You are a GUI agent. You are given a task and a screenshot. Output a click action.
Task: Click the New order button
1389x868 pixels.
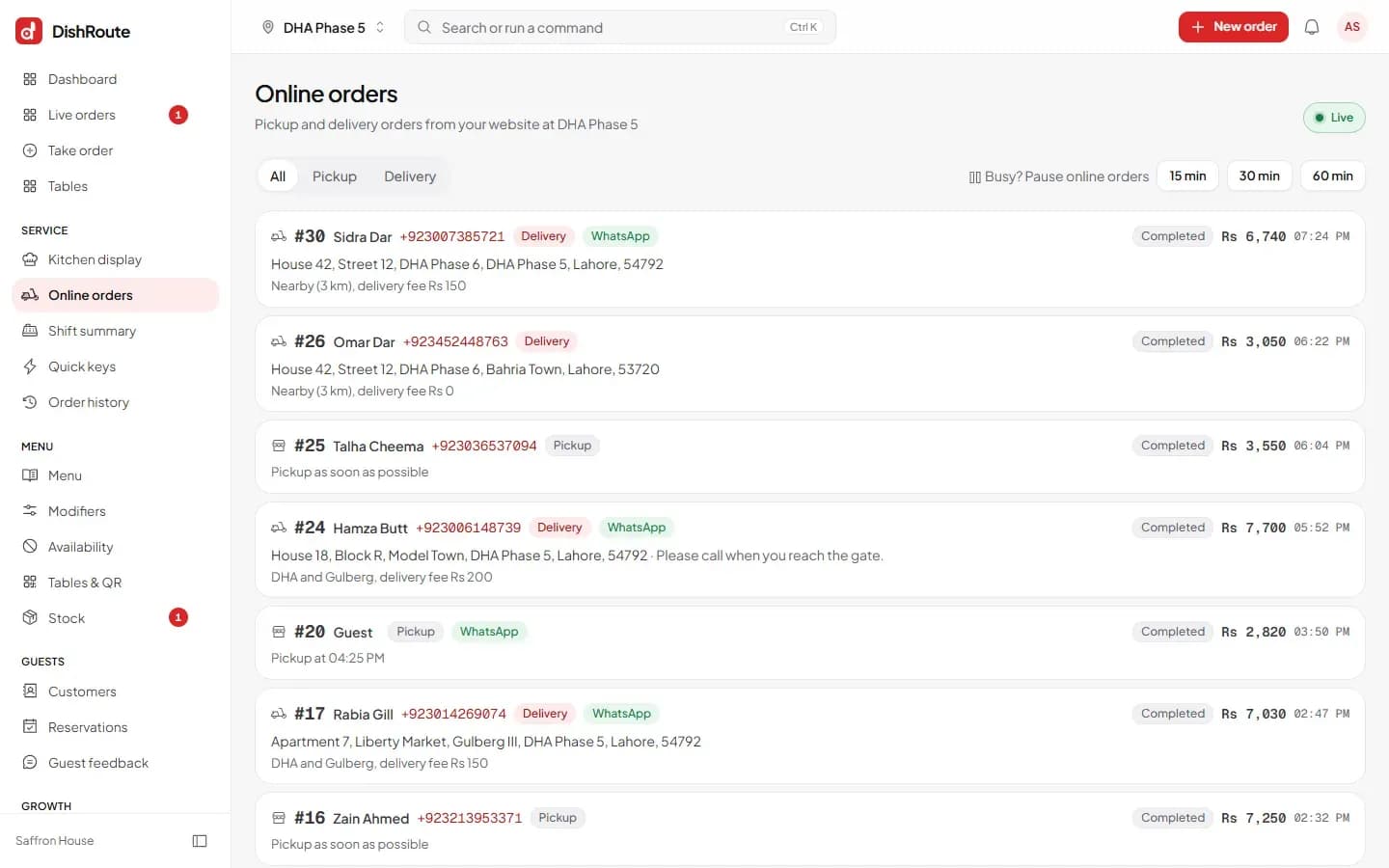[x=1234, y=27]
